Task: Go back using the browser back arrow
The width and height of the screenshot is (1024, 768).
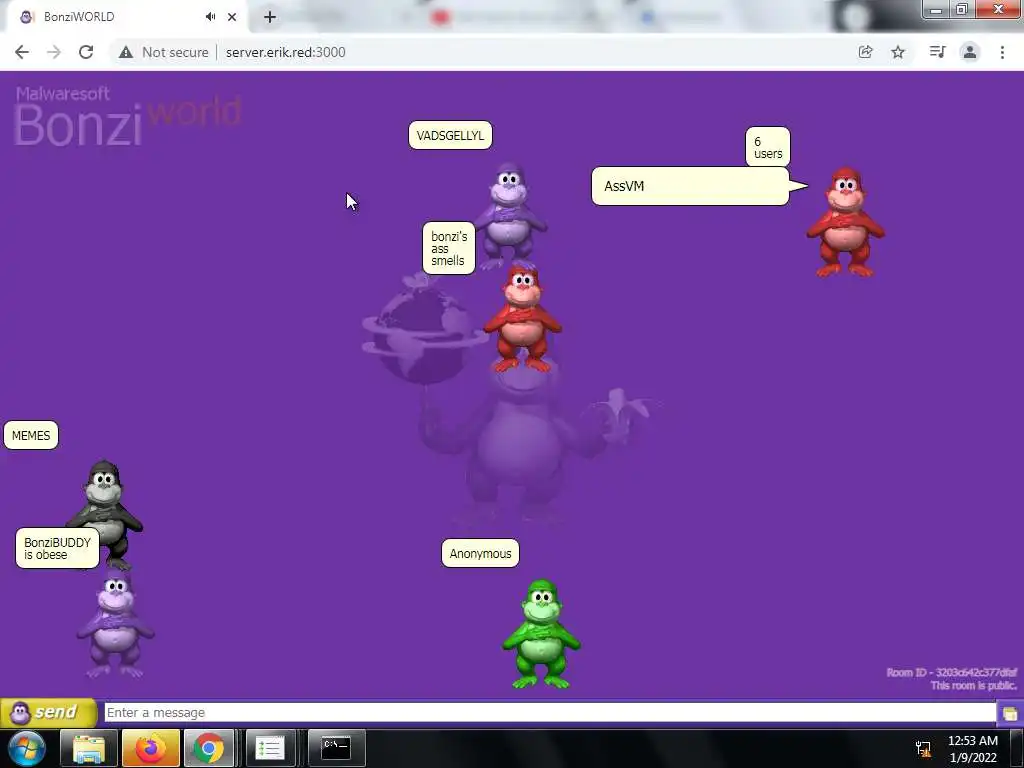Action: tap(22, 52)
